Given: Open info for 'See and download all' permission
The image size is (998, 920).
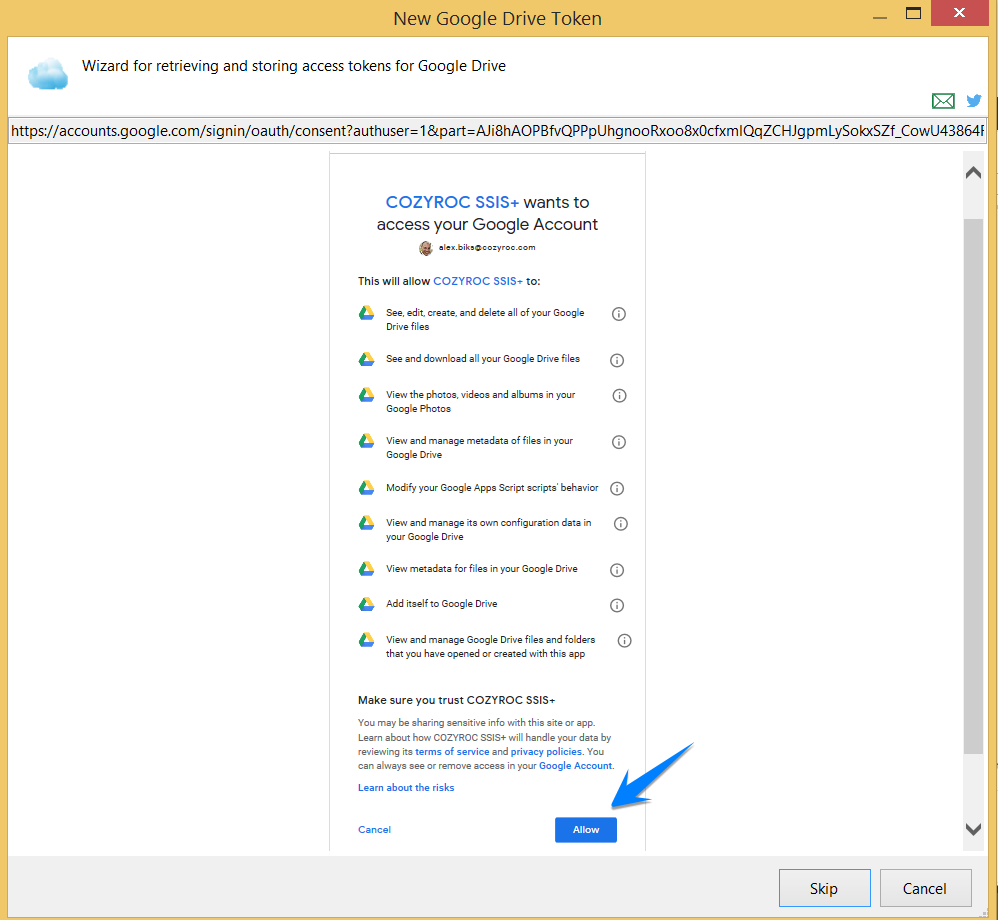Looking at the screenshot, I should tap(617, 360).
